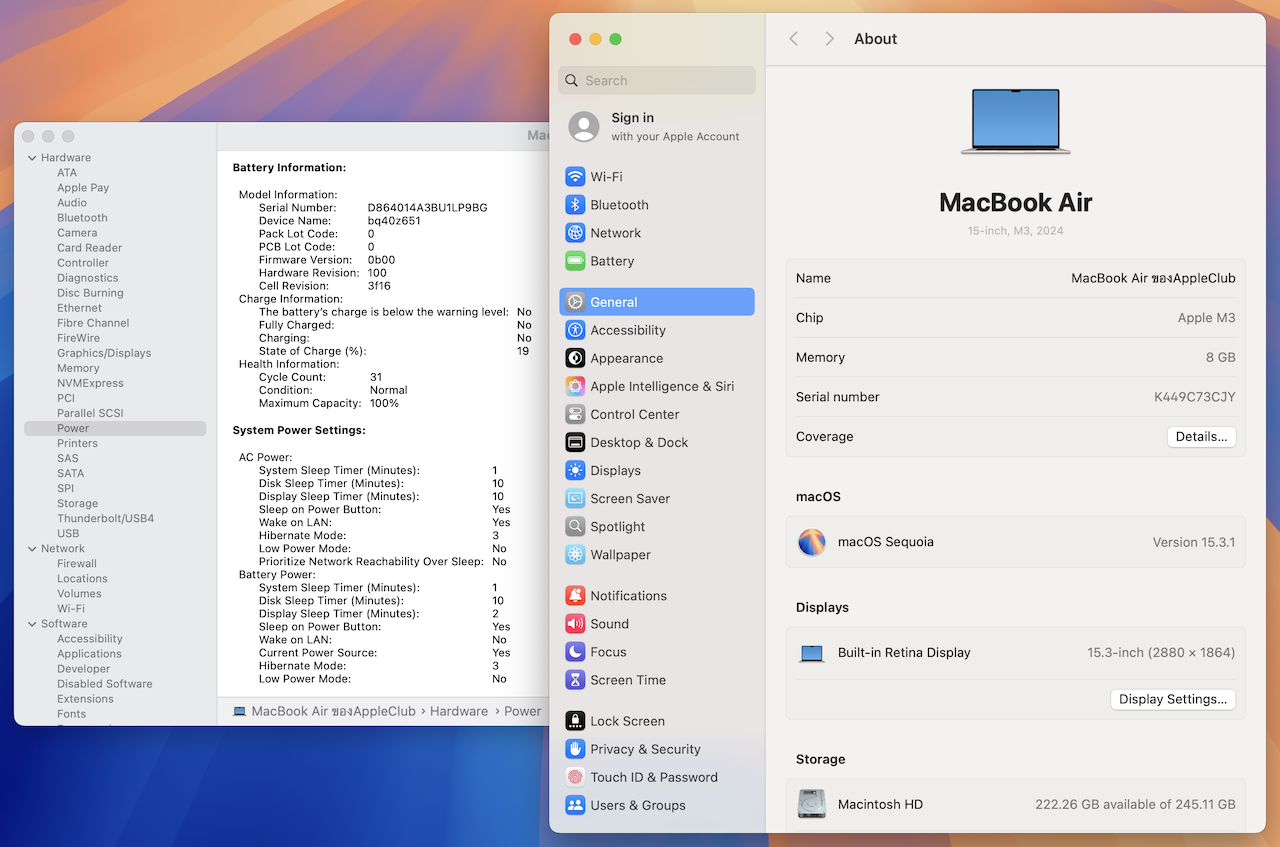Click the Bluetooth icon in System Settings sidebar
This screenshot has width=1280, height=847.
click(x=575, y=205)
